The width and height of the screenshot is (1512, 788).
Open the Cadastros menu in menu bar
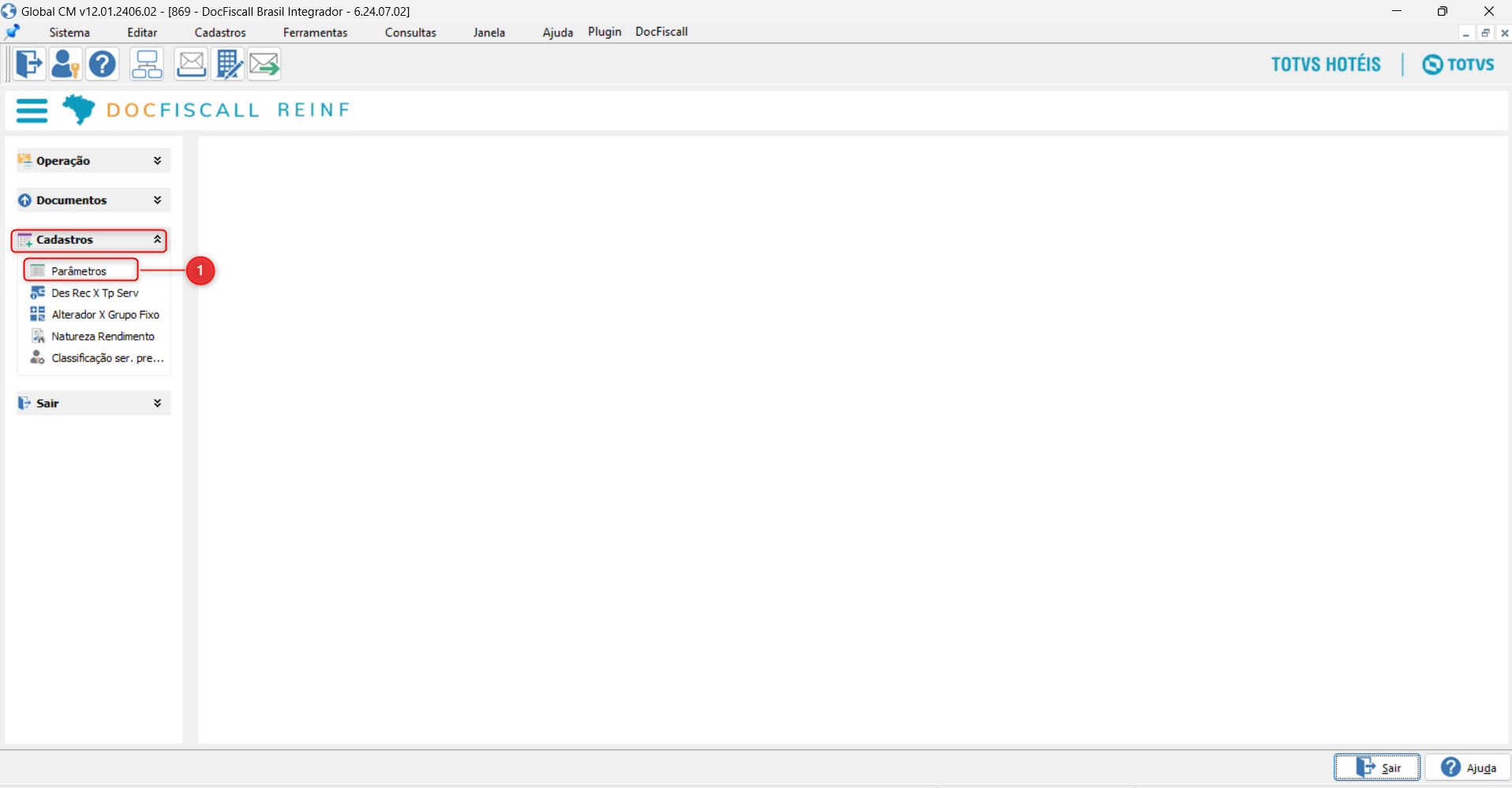[220, 32]
